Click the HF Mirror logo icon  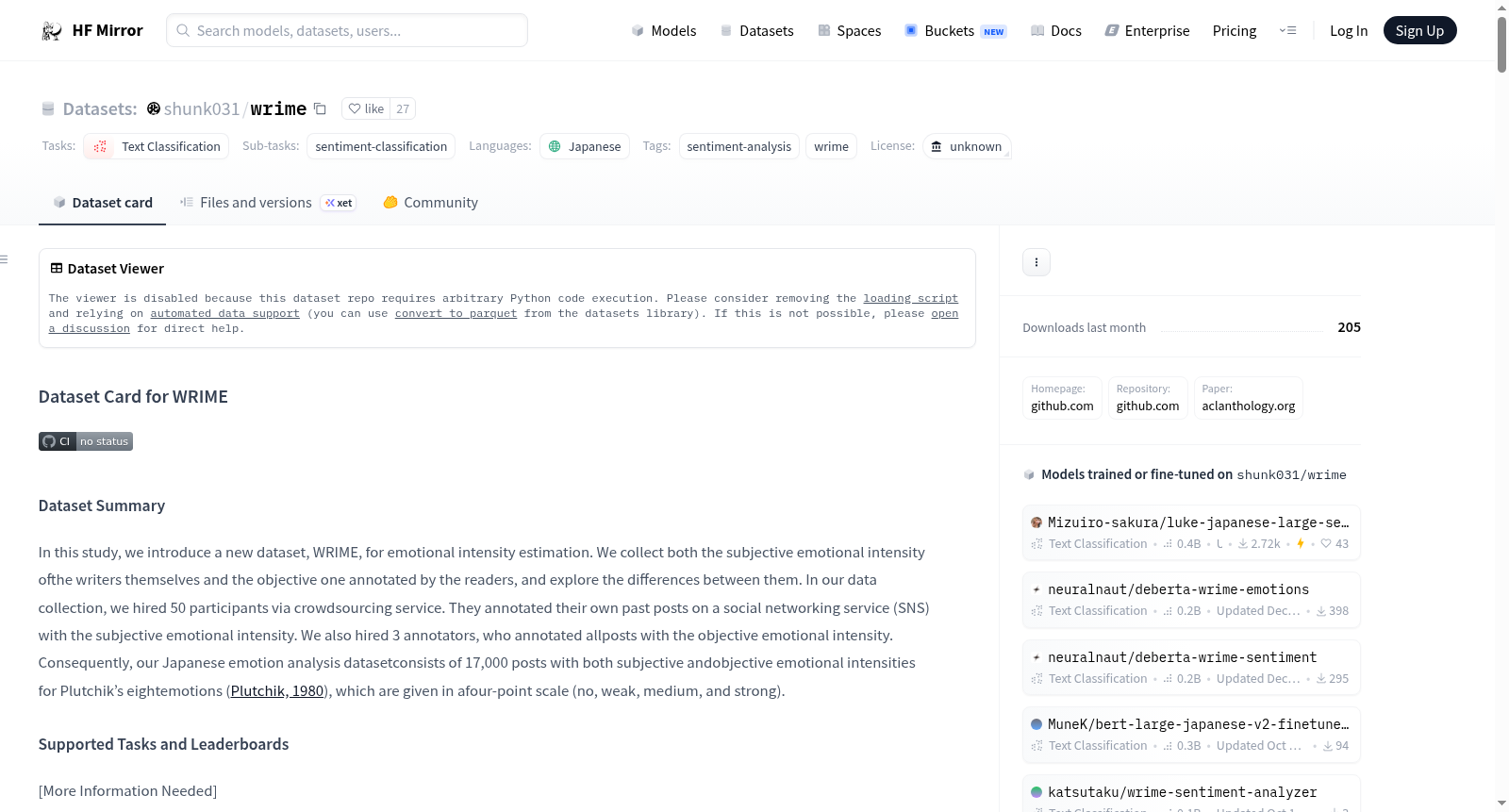pos(52,31)
